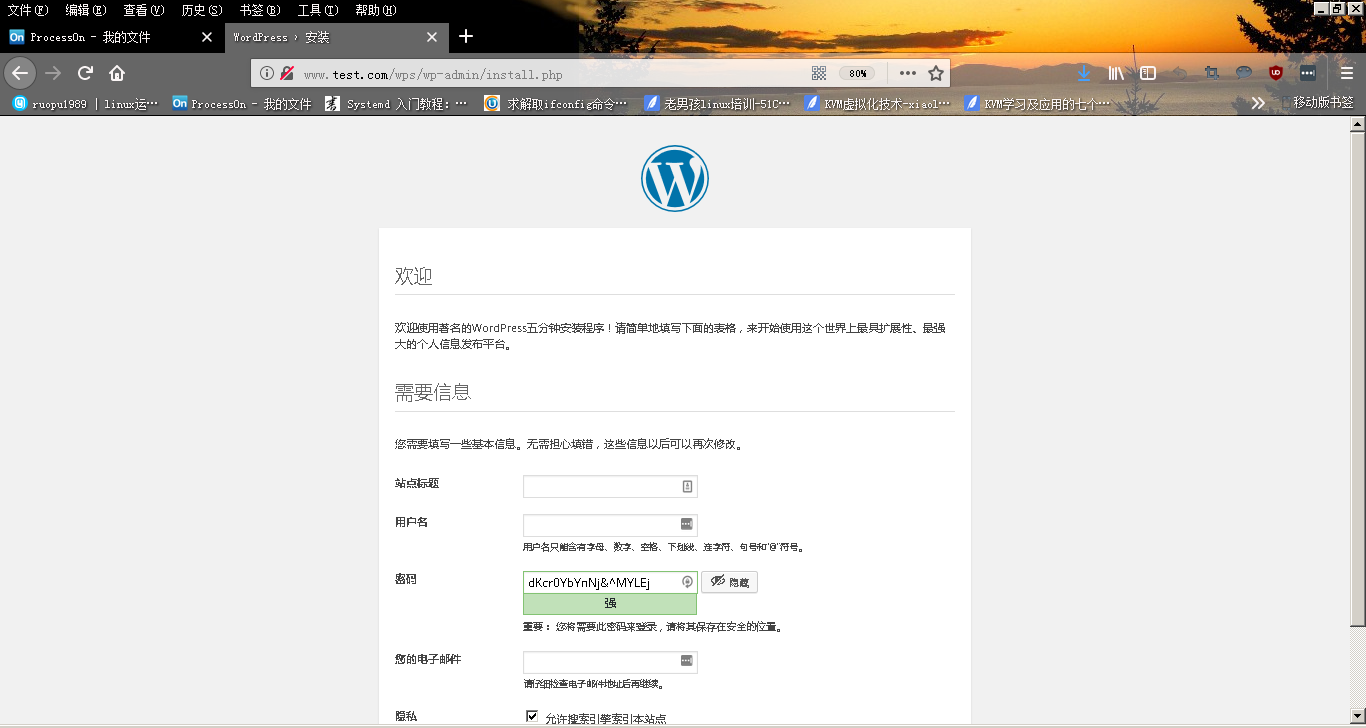Toggle the sidebar view
1366x728 pixels.
[x=1149, y=73]
